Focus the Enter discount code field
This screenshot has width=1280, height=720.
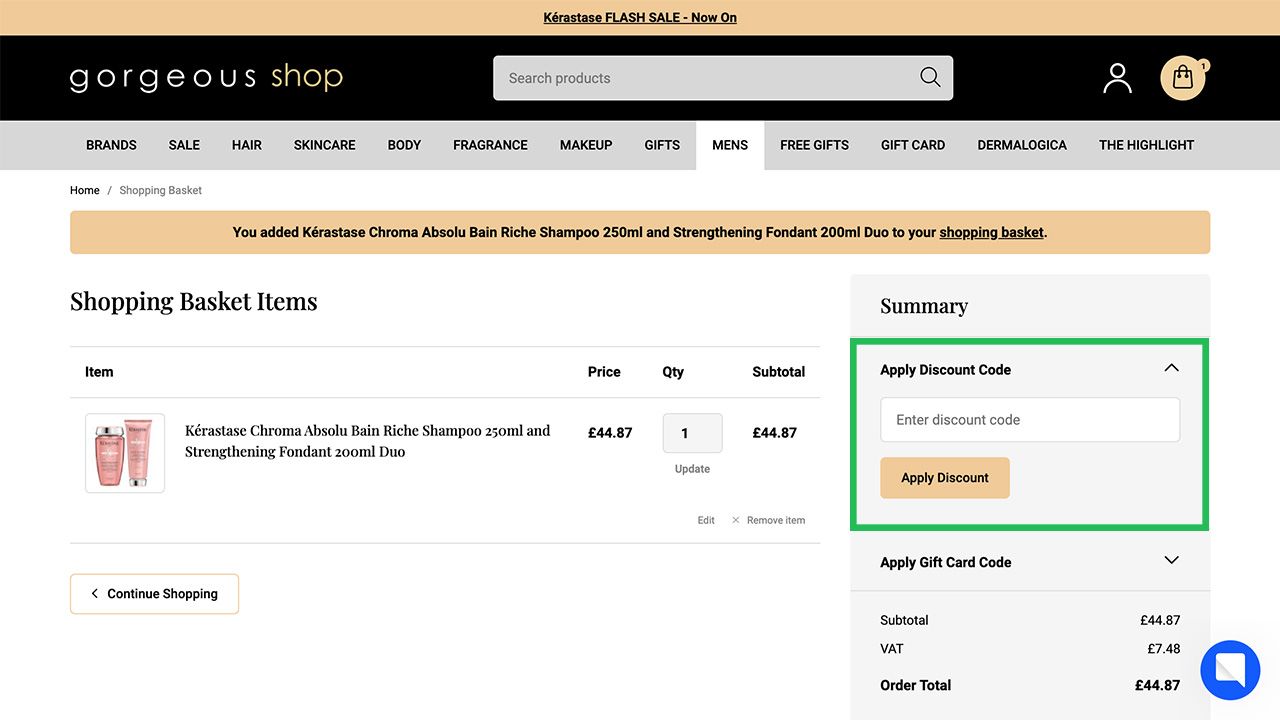1030,420
